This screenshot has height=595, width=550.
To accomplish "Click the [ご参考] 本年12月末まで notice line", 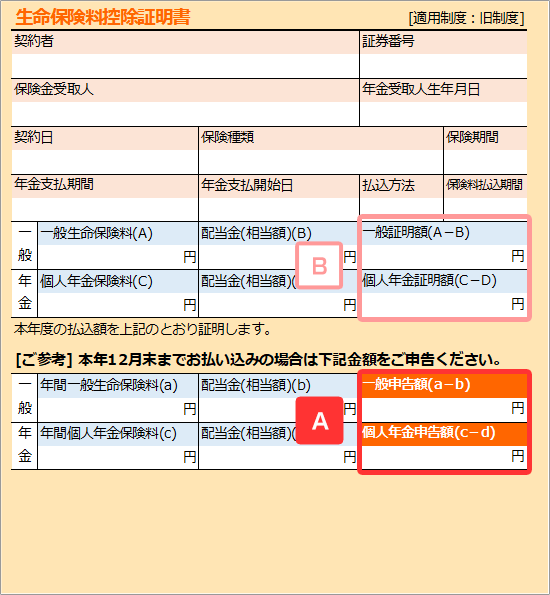I will 259,359.
